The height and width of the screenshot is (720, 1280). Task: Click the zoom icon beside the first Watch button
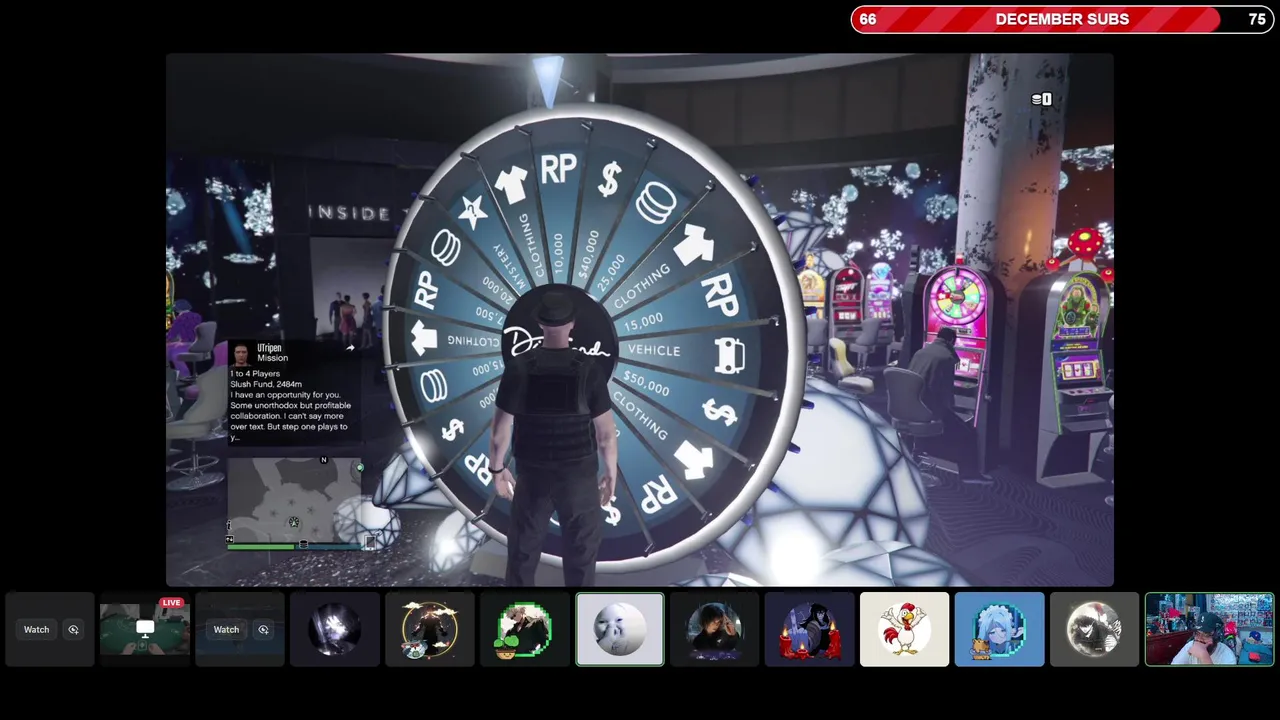point(73,629)
